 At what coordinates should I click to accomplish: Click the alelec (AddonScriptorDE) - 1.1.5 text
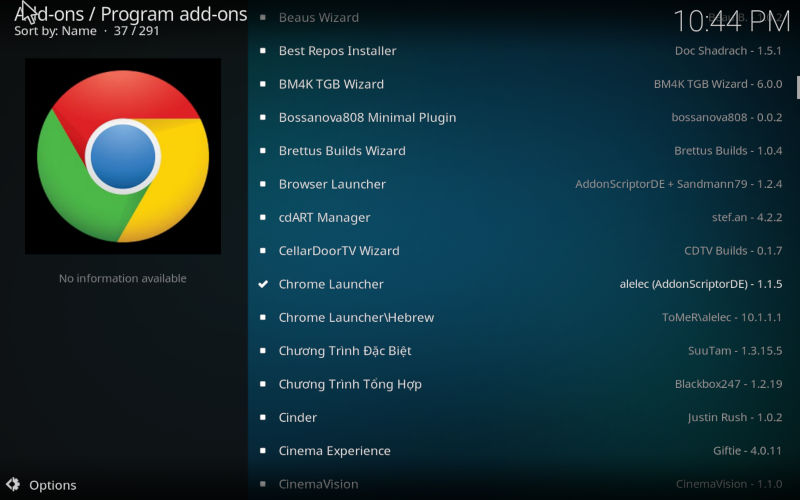(x=701, y=284)
